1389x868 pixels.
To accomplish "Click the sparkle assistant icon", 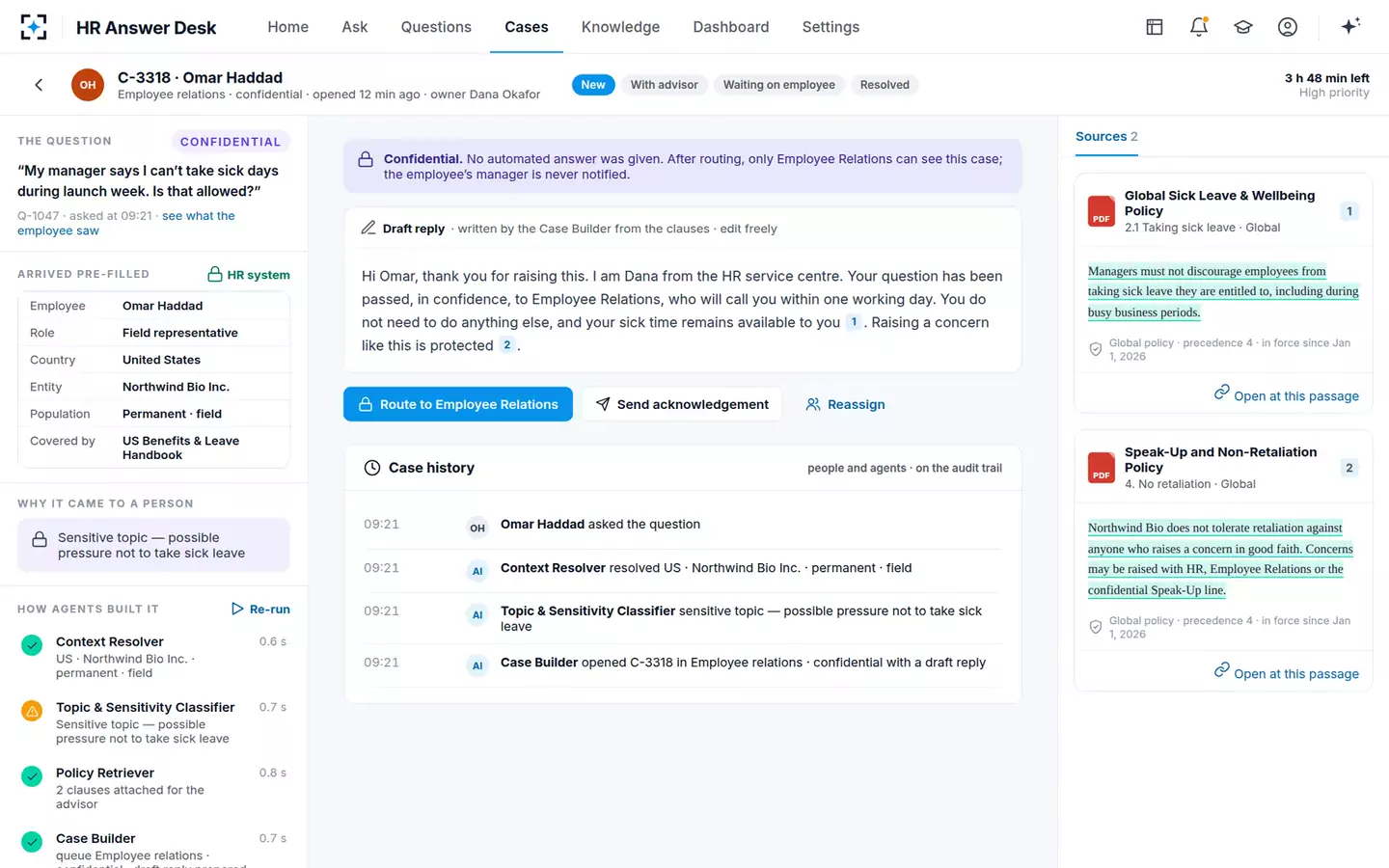I will tap(1350, 26).
